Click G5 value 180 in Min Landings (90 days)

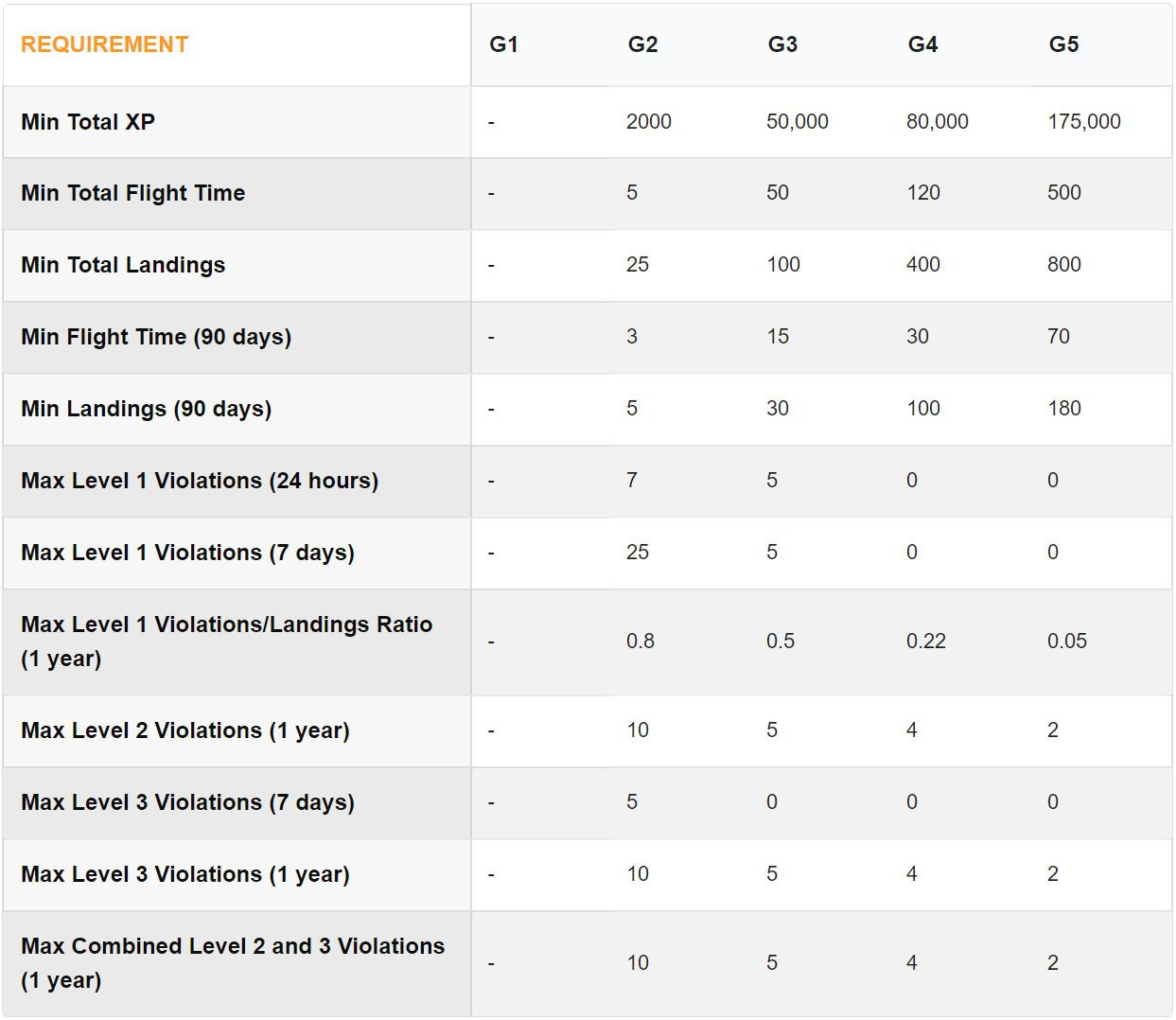tap(1064, 409)
